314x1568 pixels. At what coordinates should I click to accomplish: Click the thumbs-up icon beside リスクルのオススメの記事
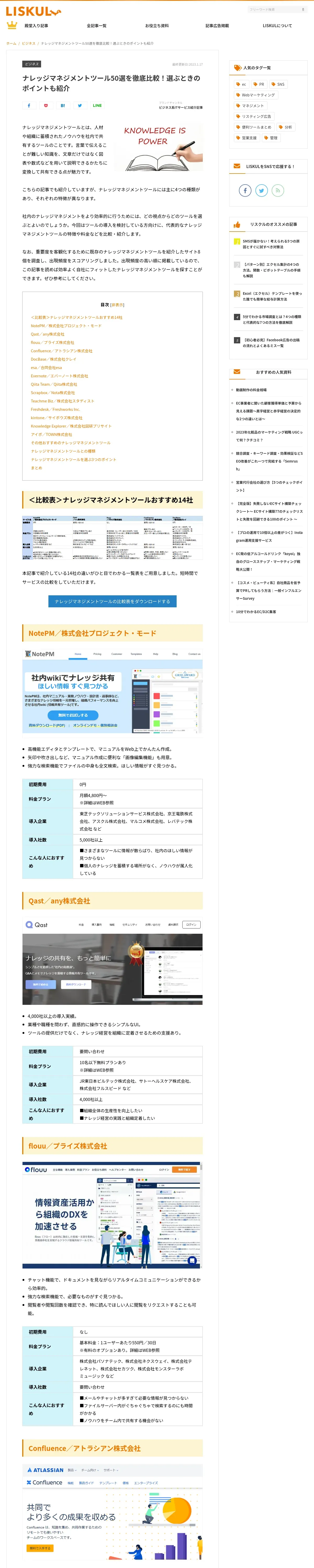click(x=237, y=224)
